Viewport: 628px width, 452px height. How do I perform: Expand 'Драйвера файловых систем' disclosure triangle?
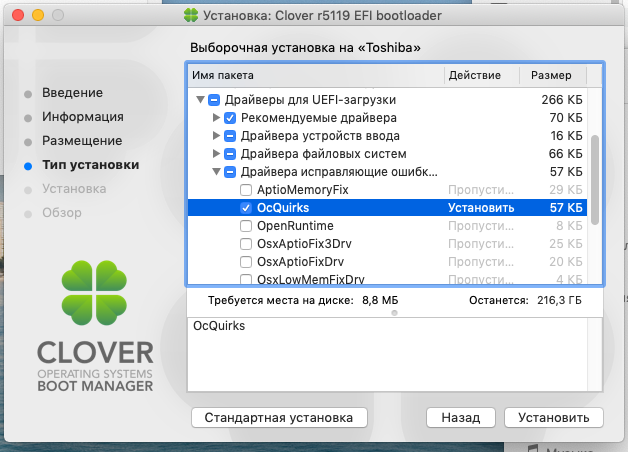pyautogui.click(x=216, y=153)
